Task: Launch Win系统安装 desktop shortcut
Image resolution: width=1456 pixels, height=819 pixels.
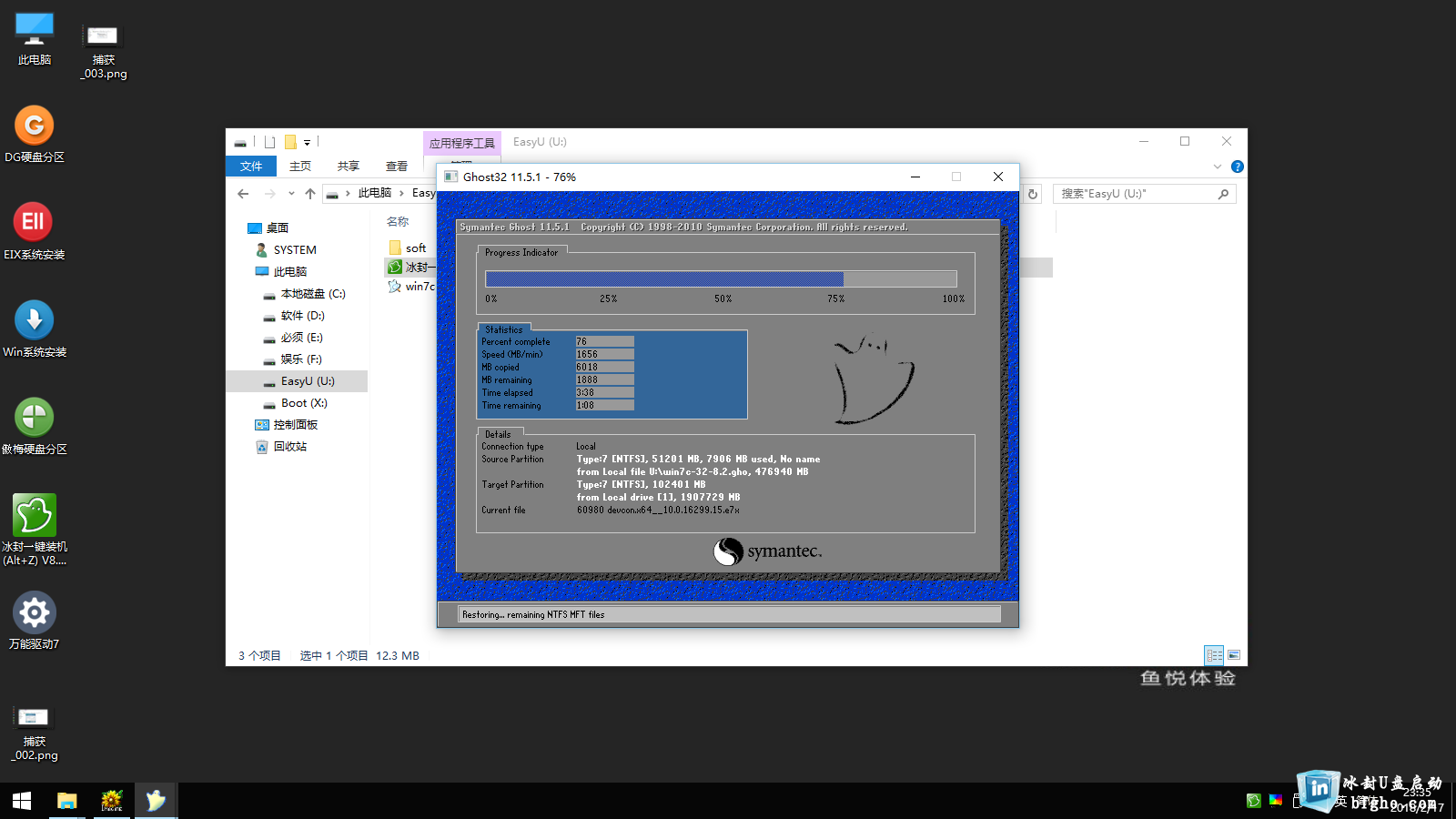Action: [x=35, y=329]
